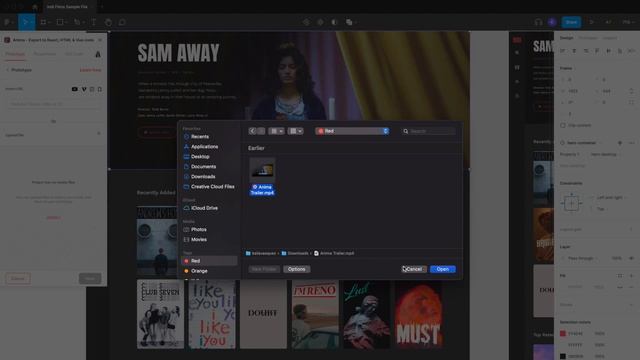Open the Design tab in right panel
Screen dimensions: 640x360
click(566, 38)
